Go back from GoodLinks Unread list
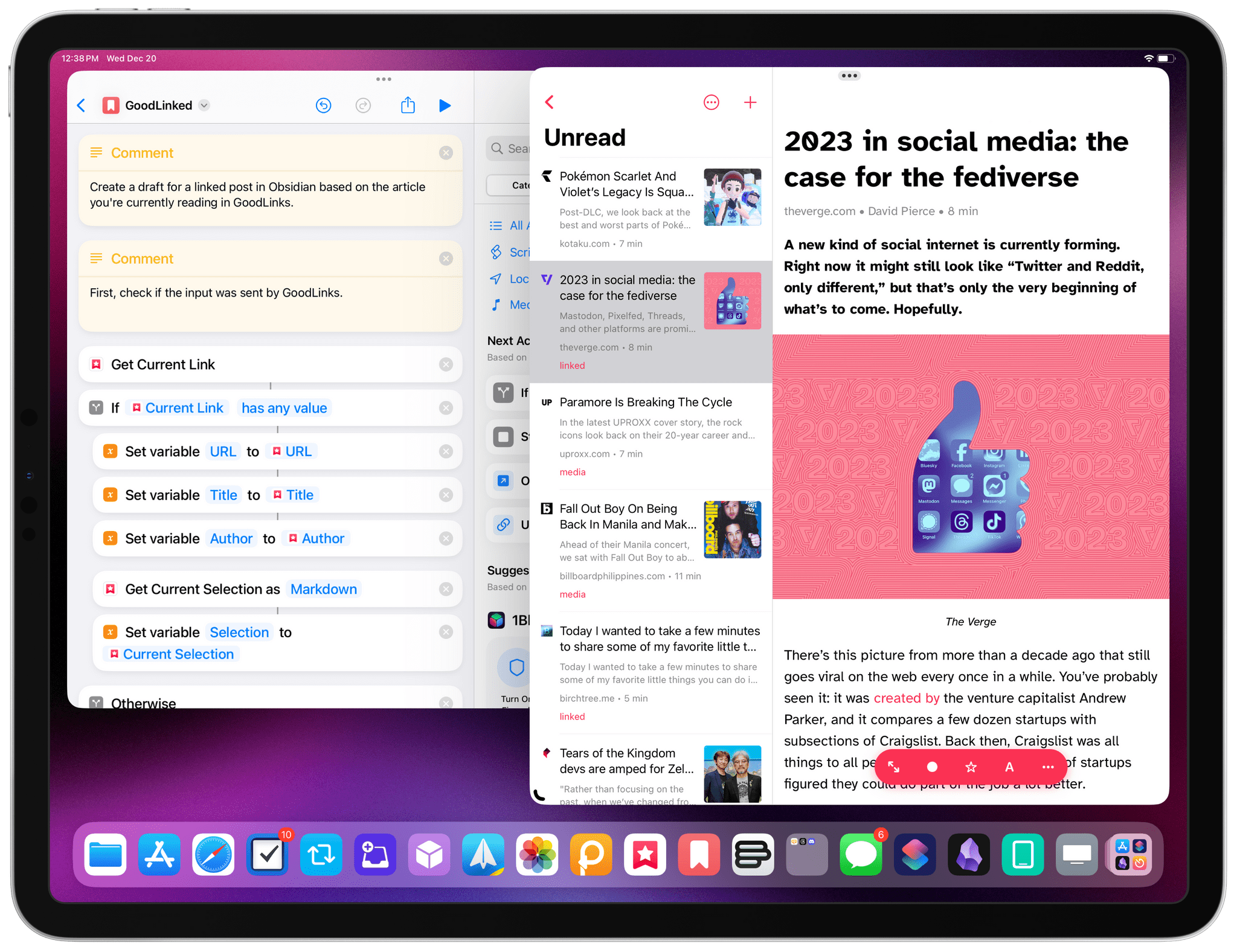Viewport: 1237px width, 952px height. 550,102
